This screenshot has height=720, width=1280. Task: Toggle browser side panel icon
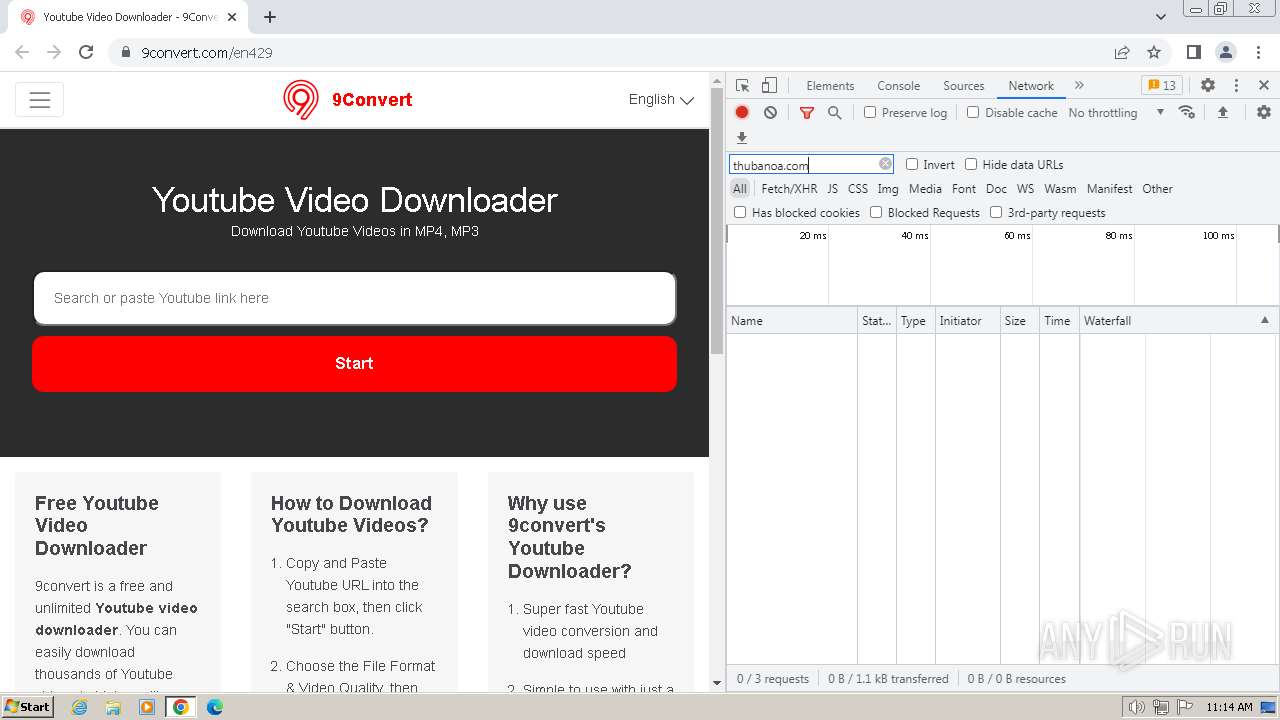[x=1194, y=52]
